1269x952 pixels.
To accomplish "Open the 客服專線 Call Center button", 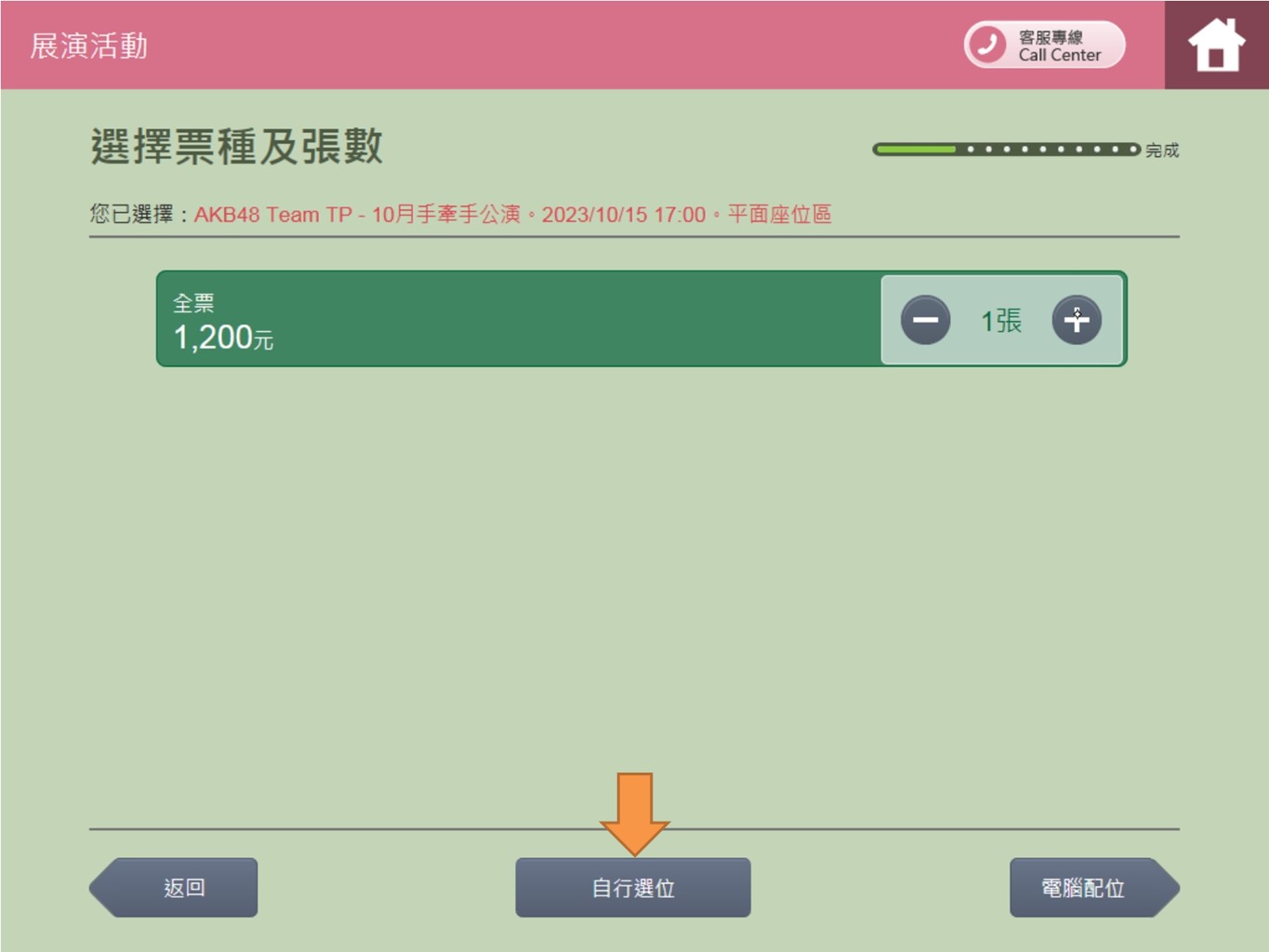I will coord(1045,45).
